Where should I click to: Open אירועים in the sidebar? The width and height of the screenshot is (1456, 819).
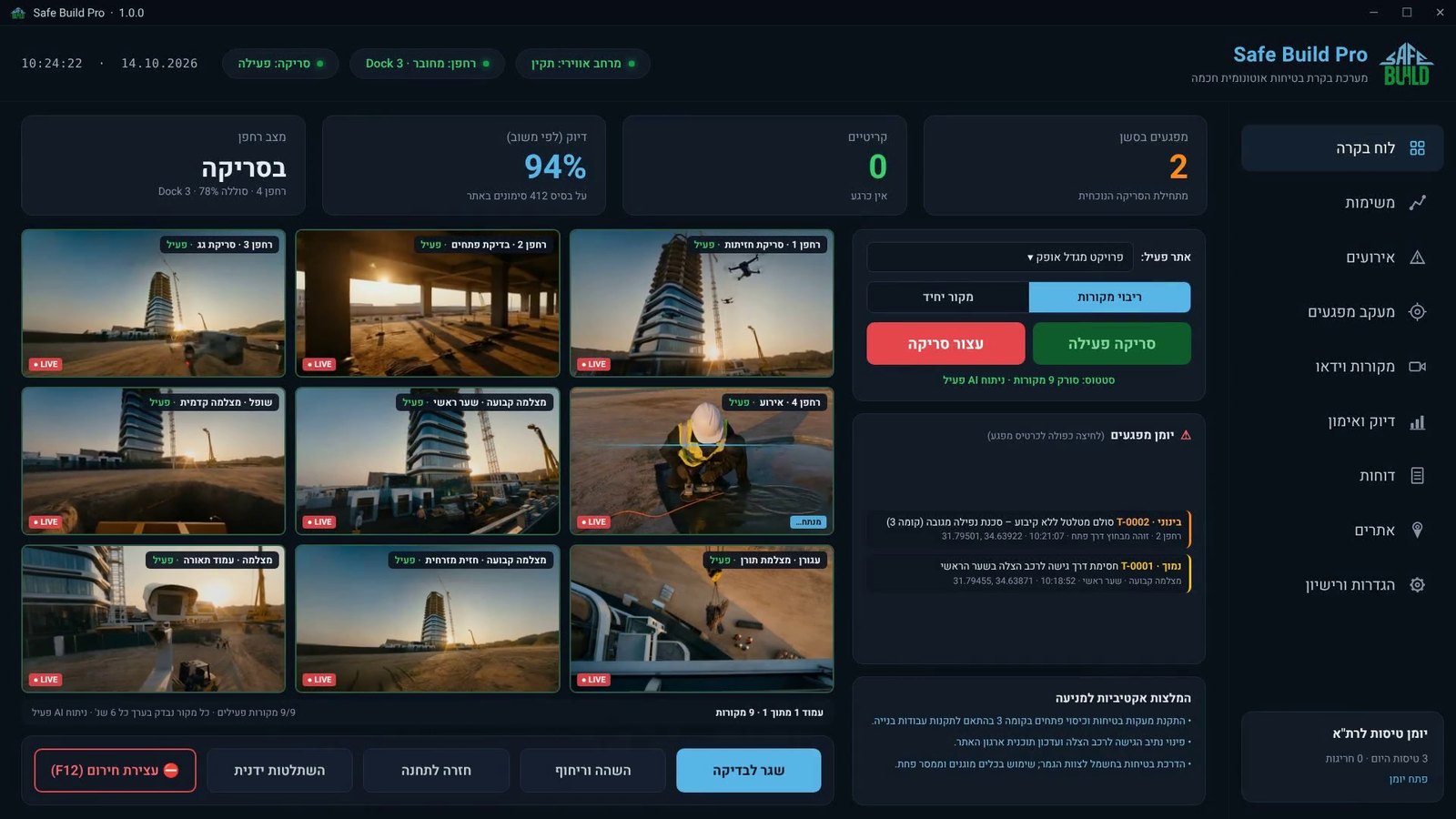tap(1342, 258)
